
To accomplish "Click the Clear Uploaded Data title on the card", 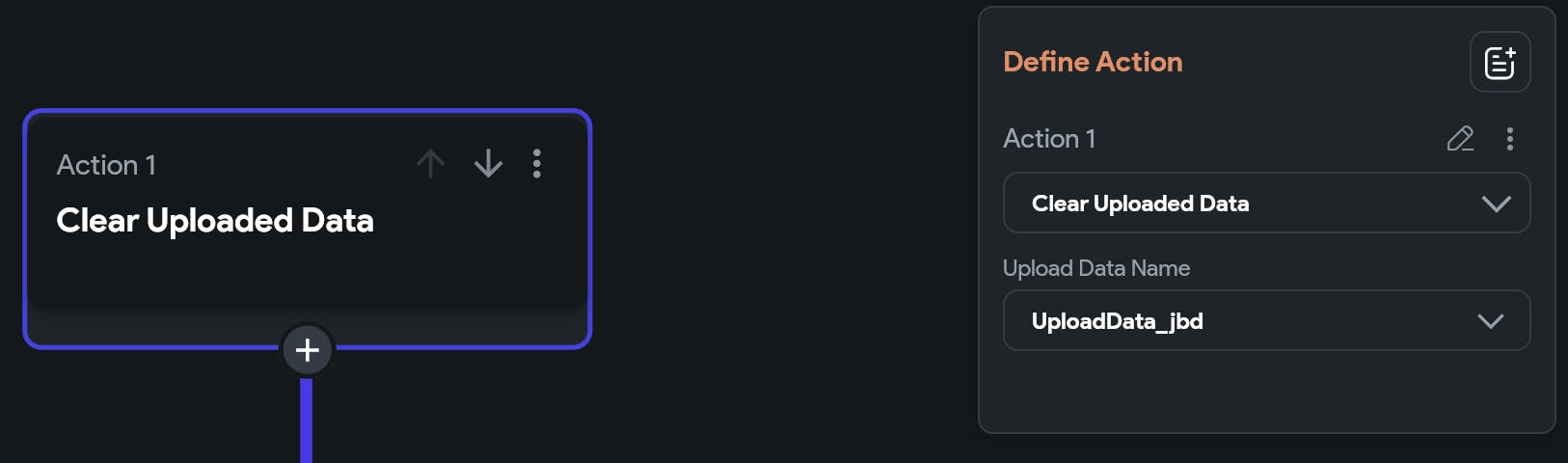I will pos(215,221).
